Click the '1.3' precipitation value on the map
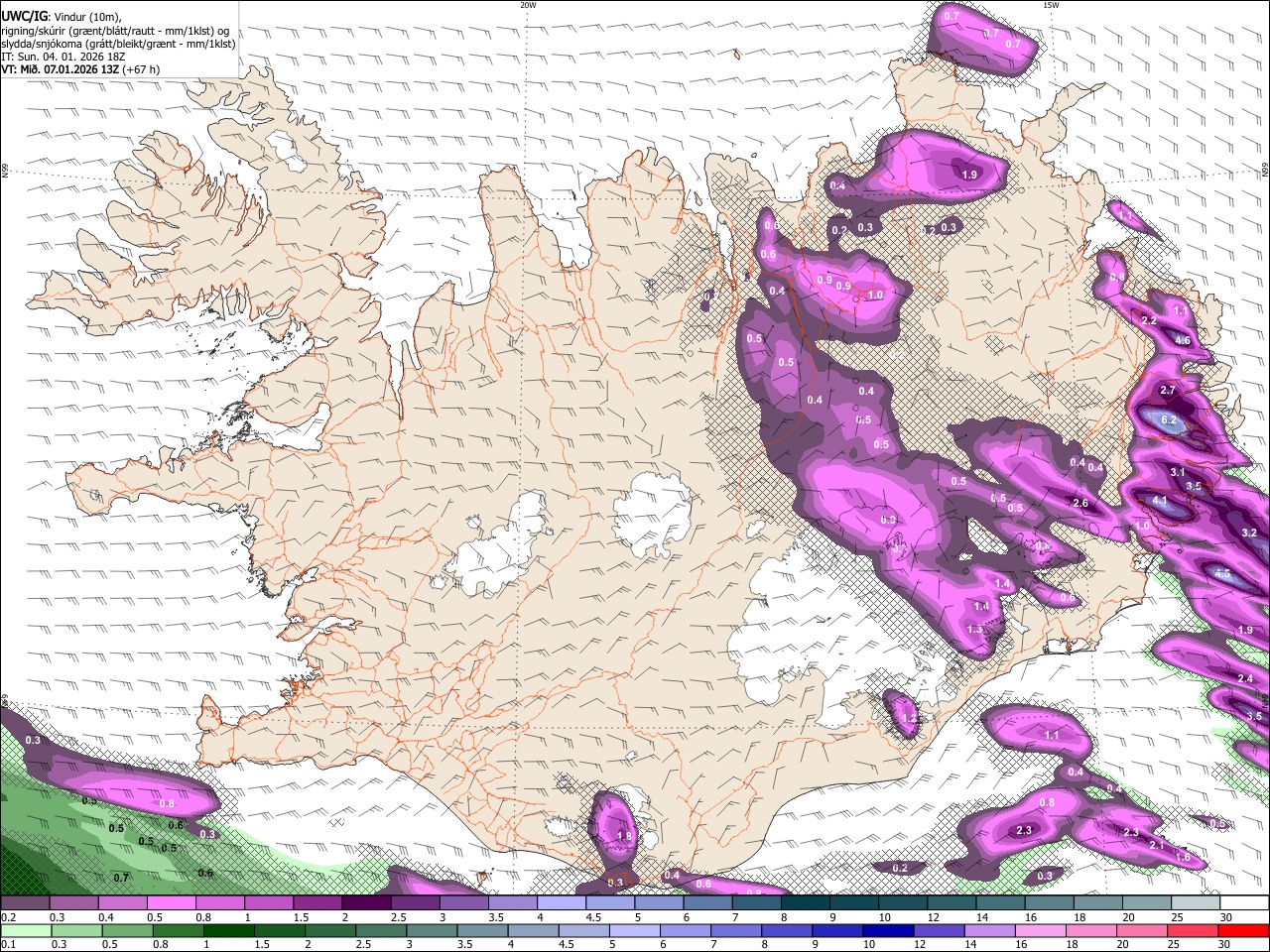 (x=974, y=629)
